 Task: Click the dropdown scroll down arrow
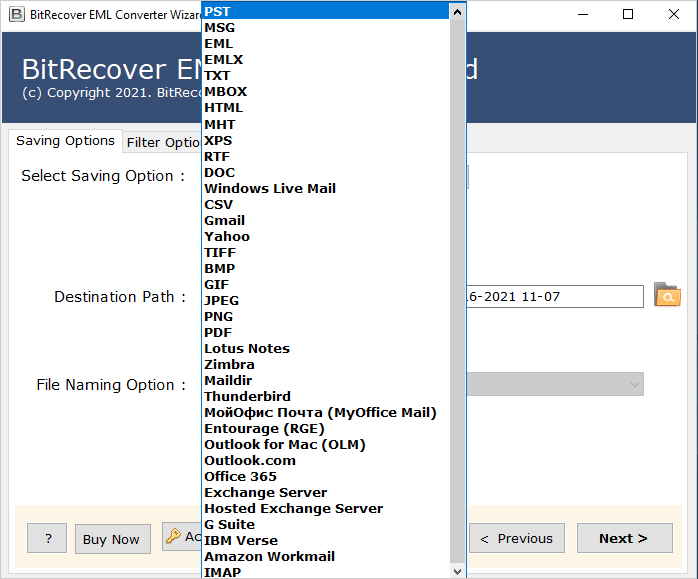pos(457,571)
